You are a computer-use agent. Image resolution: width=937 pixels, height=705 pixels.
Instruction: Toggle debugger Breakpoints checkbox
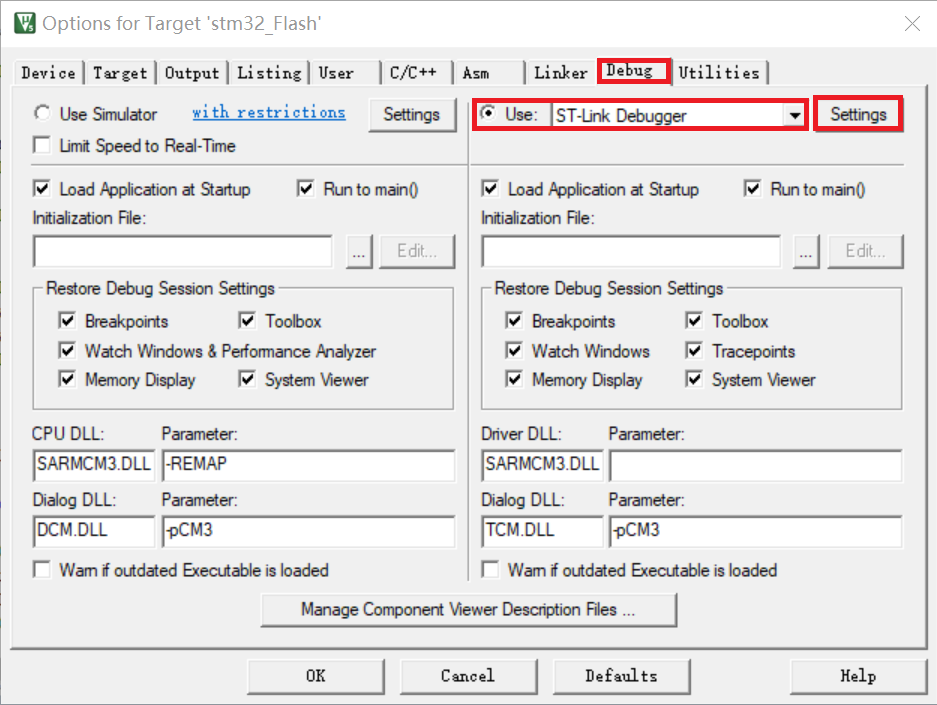tap(514, 320)
